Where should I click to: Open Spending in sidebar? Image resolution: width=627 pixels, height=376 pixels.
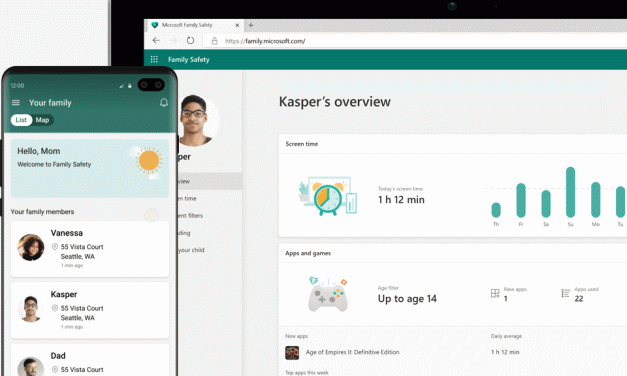tap(184, 233)
